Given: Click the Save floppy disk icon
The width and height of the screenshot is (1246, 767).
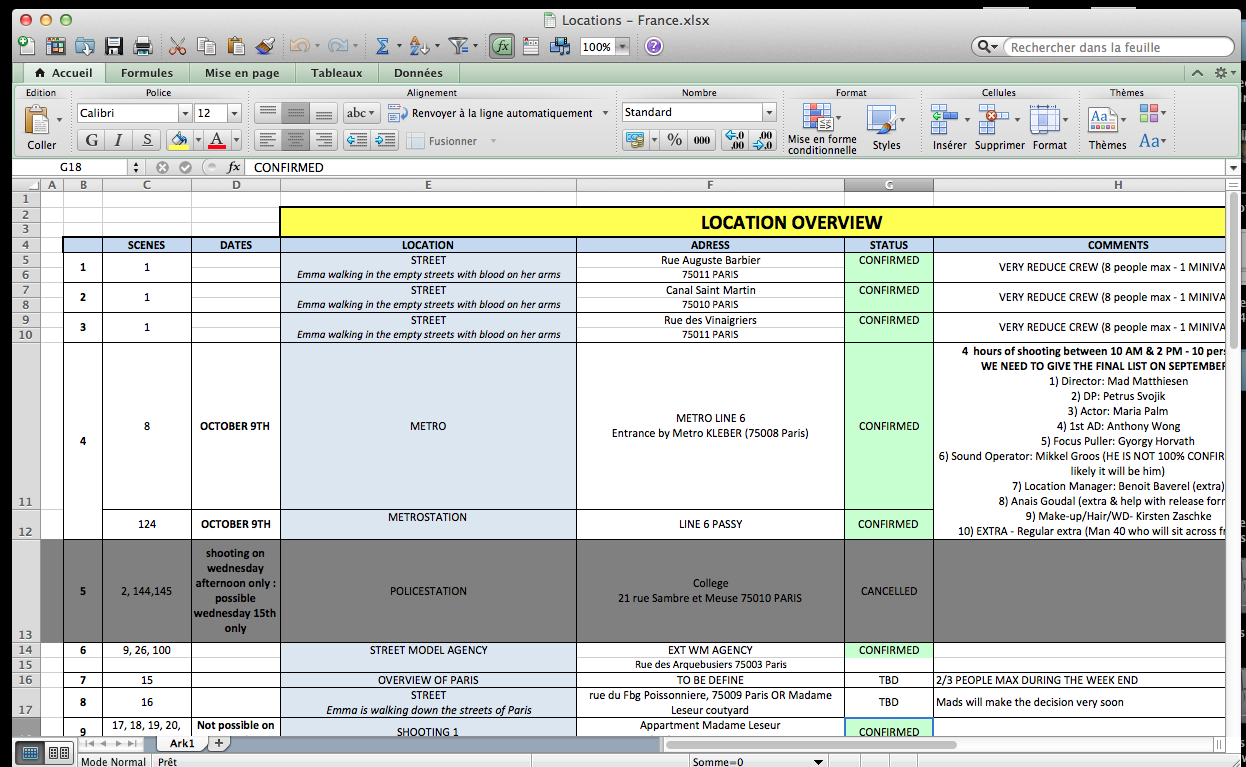Looking at the screenshot, I should point(114,46).
